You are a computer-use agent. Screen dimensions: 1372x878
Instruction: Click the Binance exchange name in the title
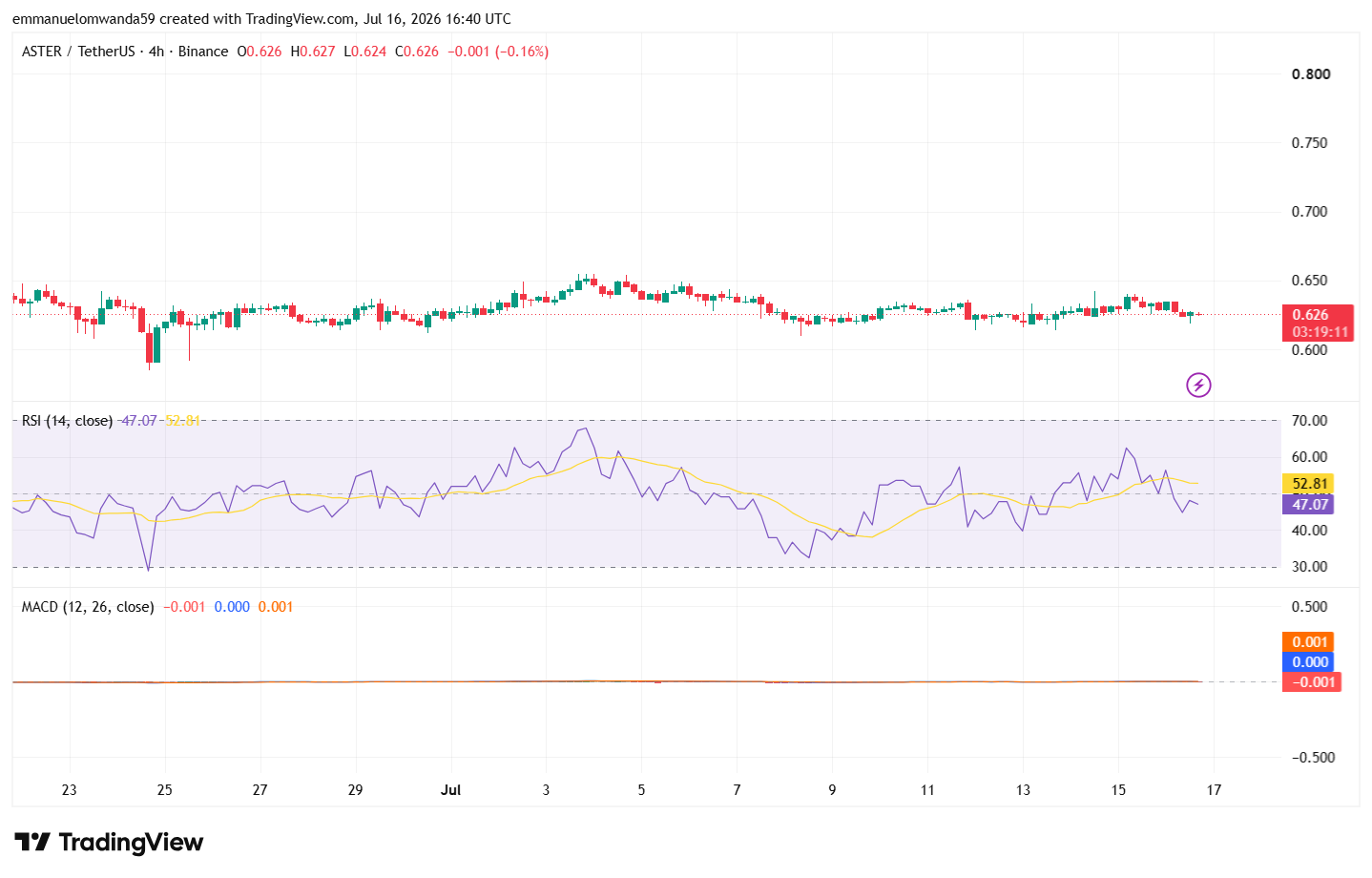[203, 52]
